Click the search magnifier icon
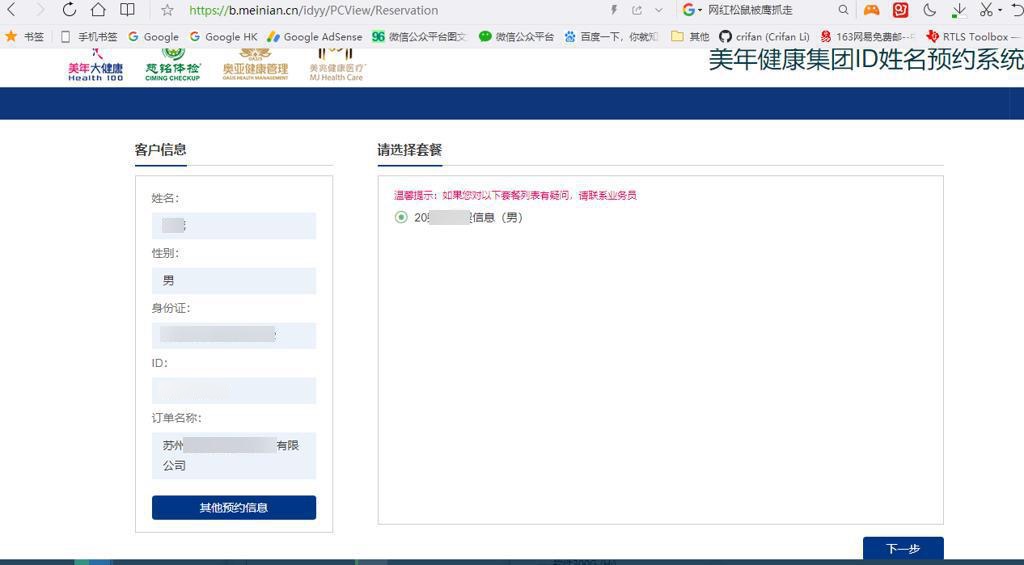Image resolution: width=1024 pixels, height=565 pixels. 843,10
